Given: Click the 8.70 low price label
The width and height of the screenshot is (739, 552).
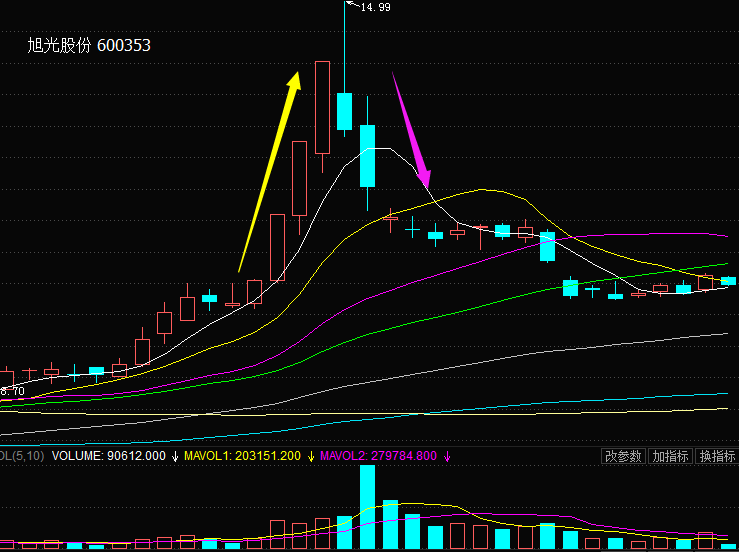Looking at the screenshot, I should (x=12, y=391).
